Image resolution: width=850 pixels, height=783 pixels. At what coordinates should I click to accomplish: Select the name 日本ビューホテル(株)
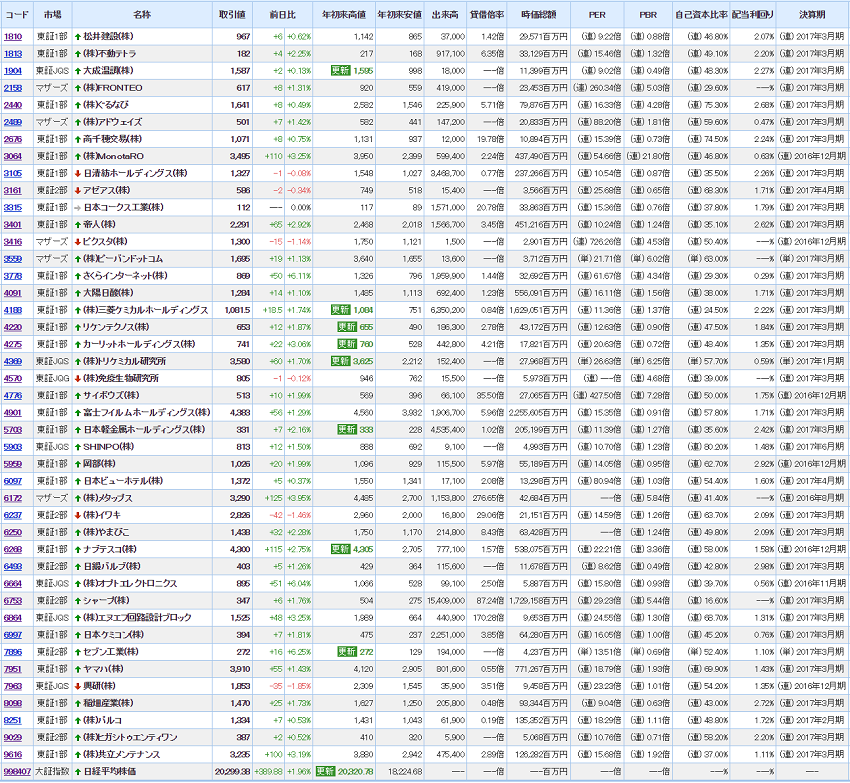(x=123, y=481)
